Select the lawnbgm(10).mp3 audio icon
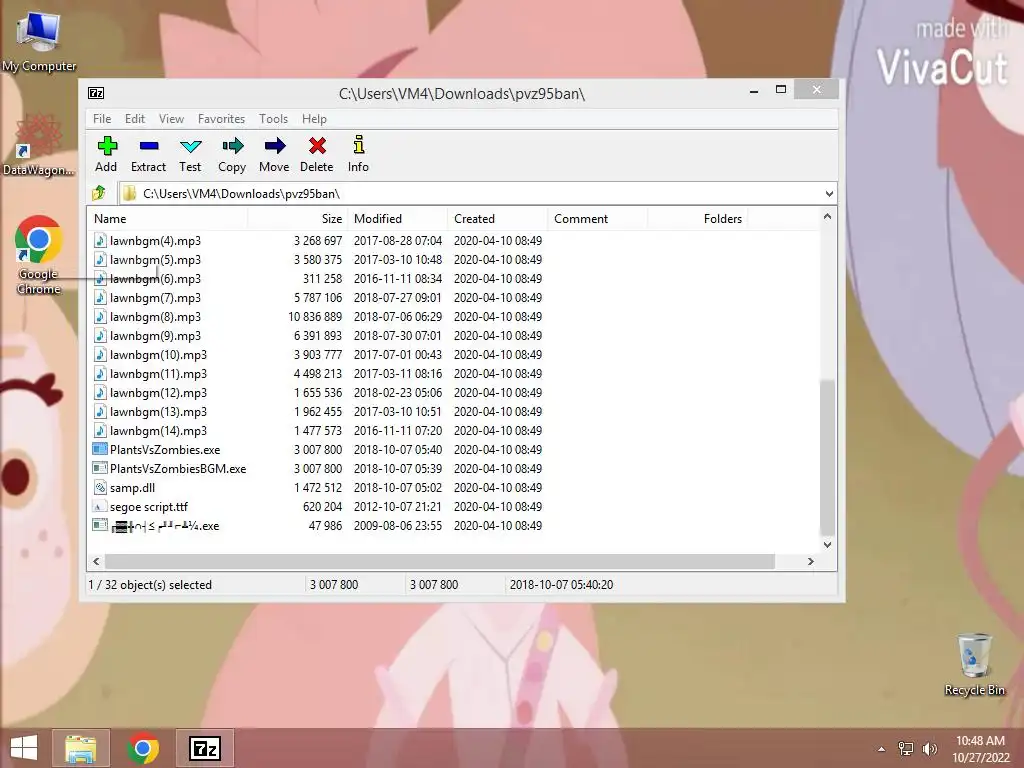The height and width of the screenshot is (768, 1024). click(100, 355)
